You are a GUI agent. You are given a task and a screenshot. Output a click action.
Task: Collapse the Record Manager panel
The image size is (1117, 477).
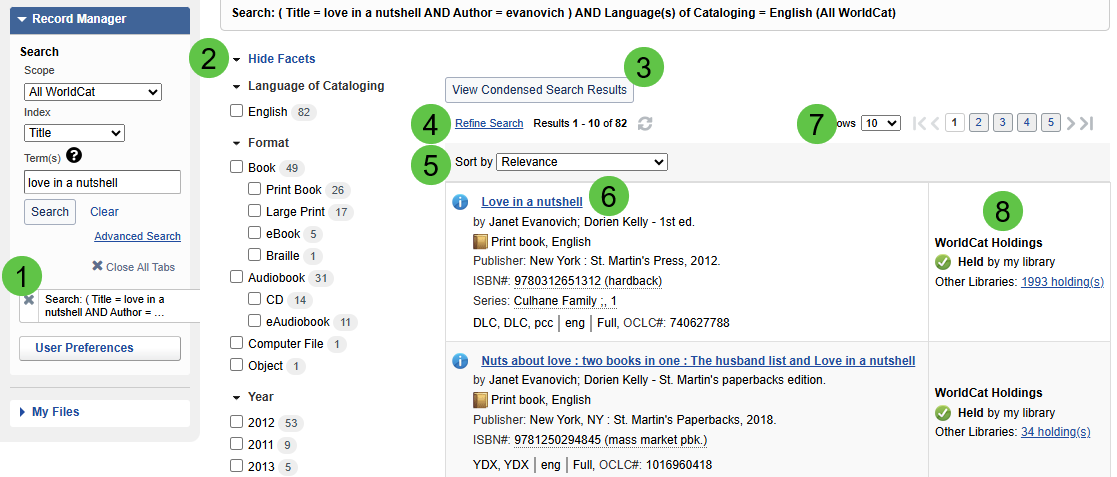tap(22, 19)
